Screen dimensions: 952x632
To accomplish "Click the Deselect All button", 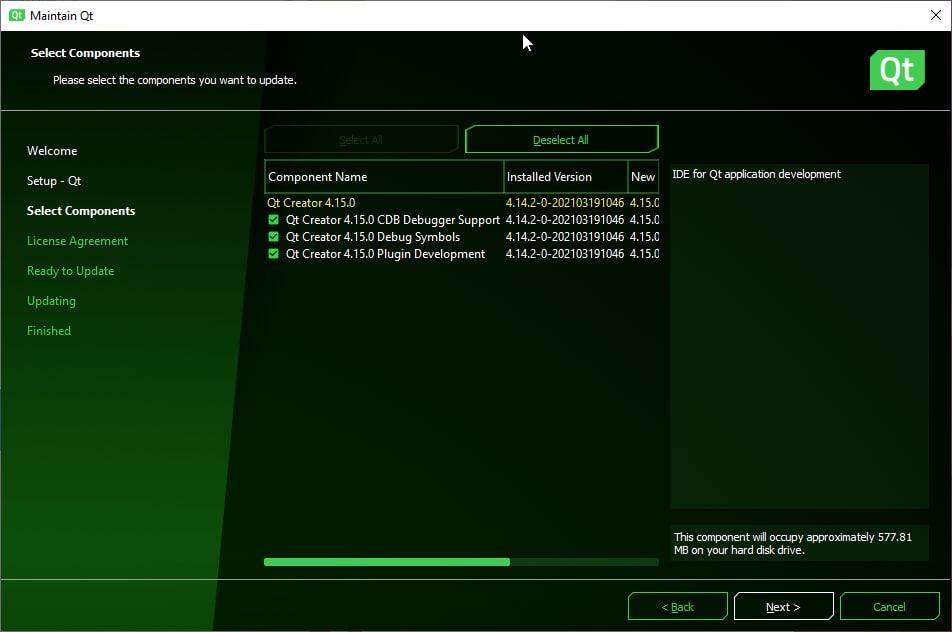I will tap(561, 140).
